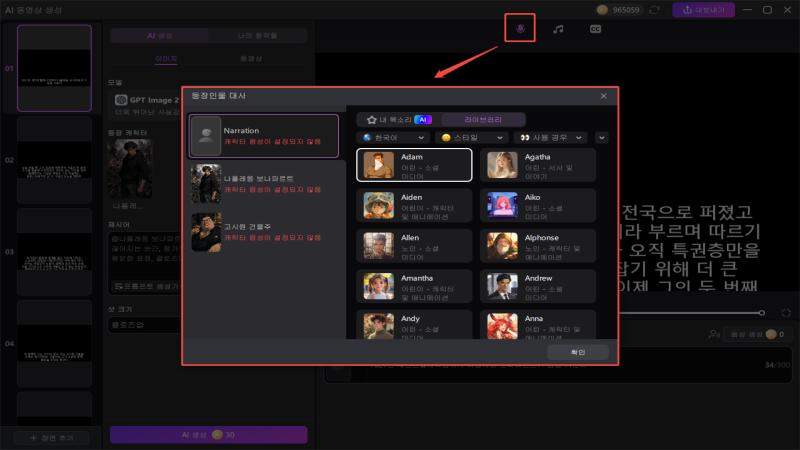Image resolution: width=800 pixels, height=450 pixels.
Task: Switch to the My Voice AI tab
Action: pyautogui.click(x=398, y=119)
